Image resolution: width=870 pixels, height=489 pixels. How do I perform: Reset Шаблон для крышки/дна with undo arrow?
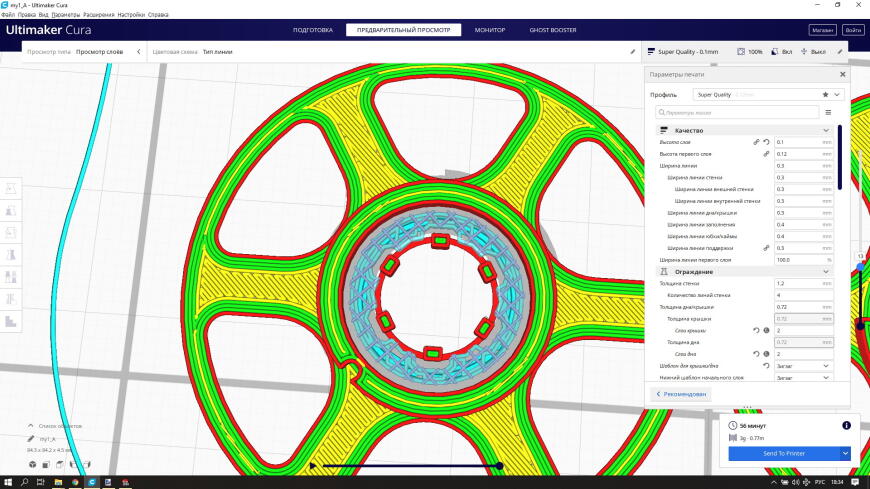coord(766,366)
